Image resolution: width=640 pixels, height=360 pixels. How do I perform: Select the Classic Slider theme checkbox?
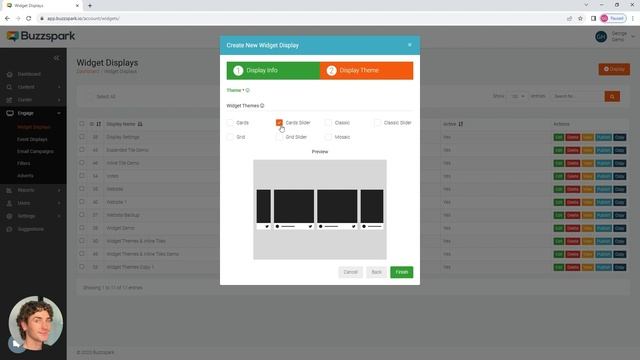click(377, 123)
